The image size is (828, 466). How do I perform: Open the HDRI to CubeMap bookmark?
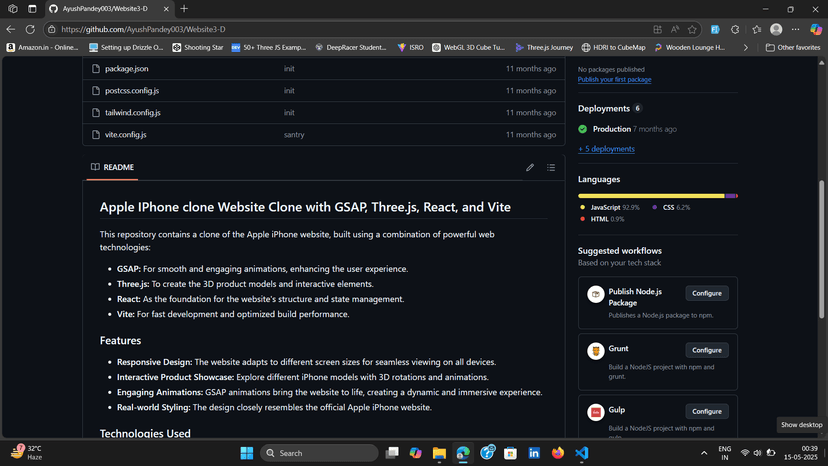[613, 48]
